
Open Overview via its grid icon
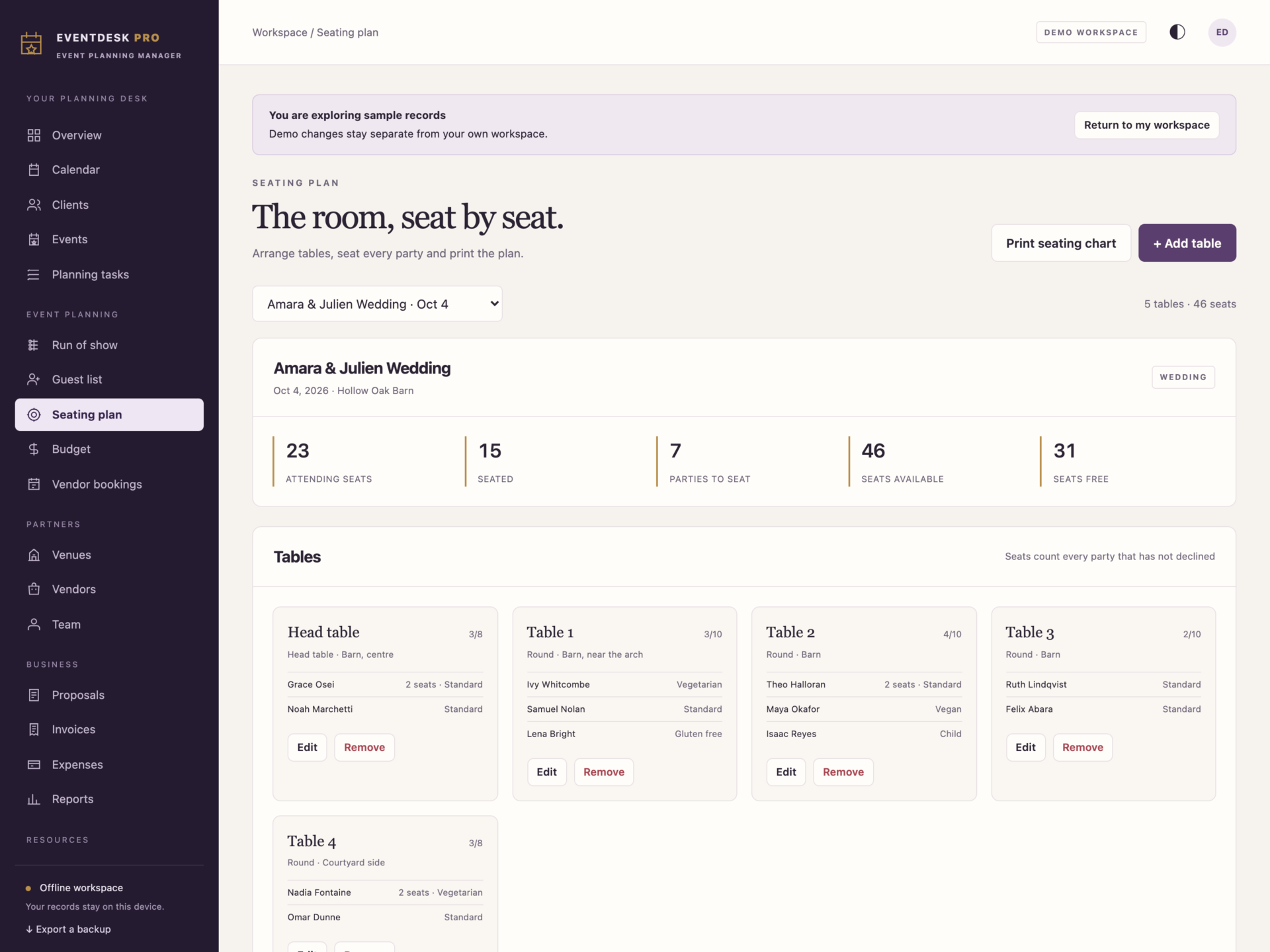pyautogui.click(x=34, y=136)
